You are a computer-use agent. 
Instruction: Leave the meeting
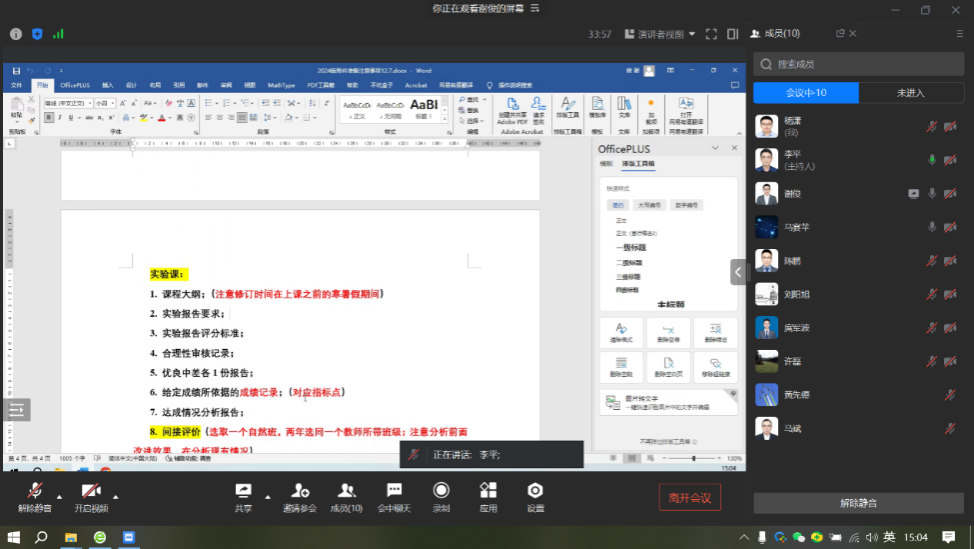[x=689, y=497]
